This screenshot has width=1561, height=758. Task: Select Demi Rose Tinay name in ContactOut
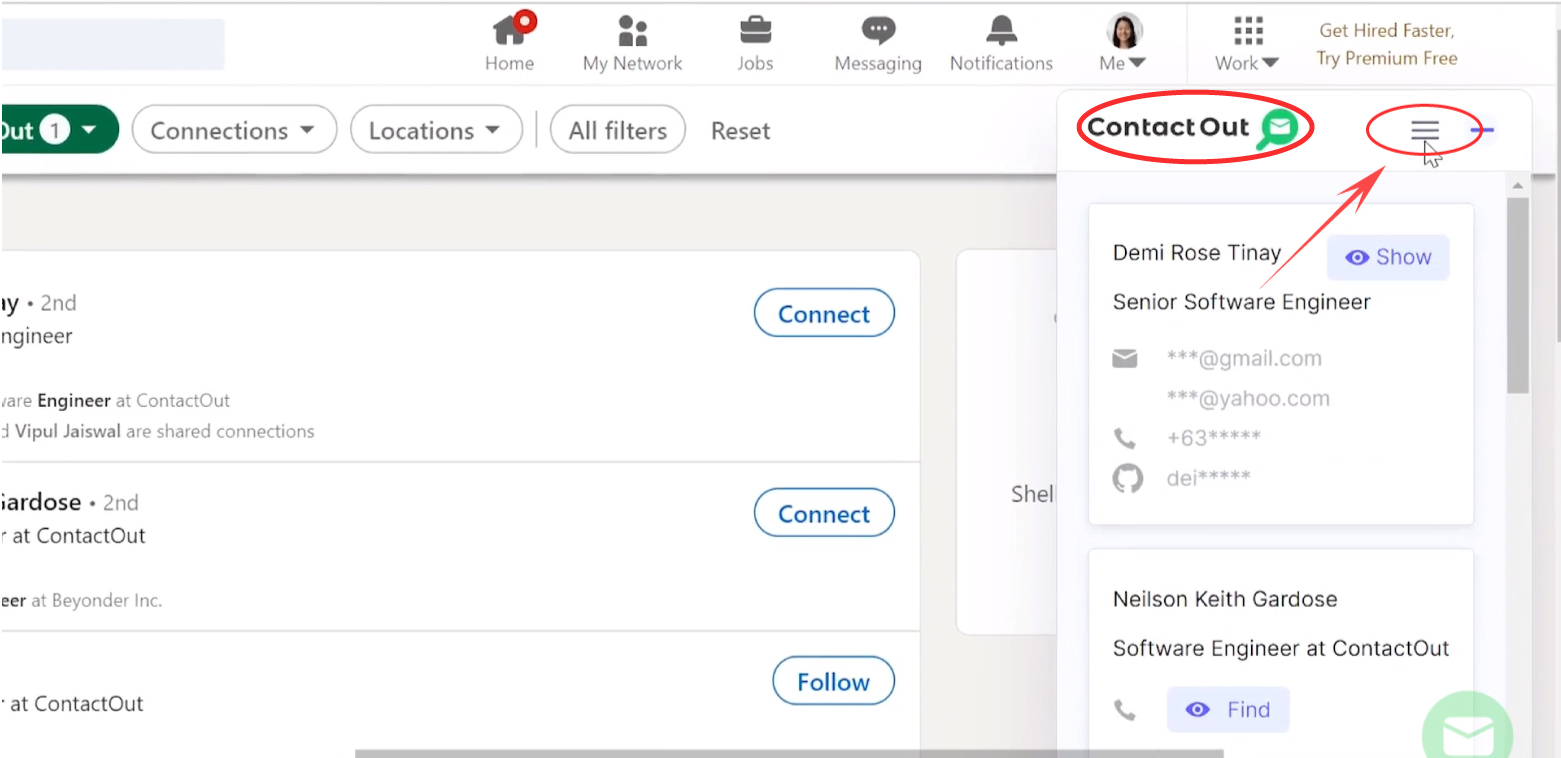[1197, 253]
